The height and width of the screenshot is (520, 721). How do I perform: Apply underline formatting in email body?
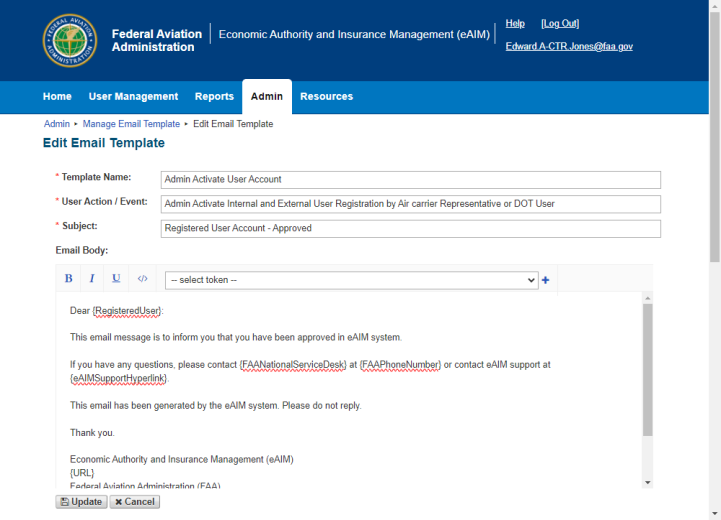[x=116, y=279]
